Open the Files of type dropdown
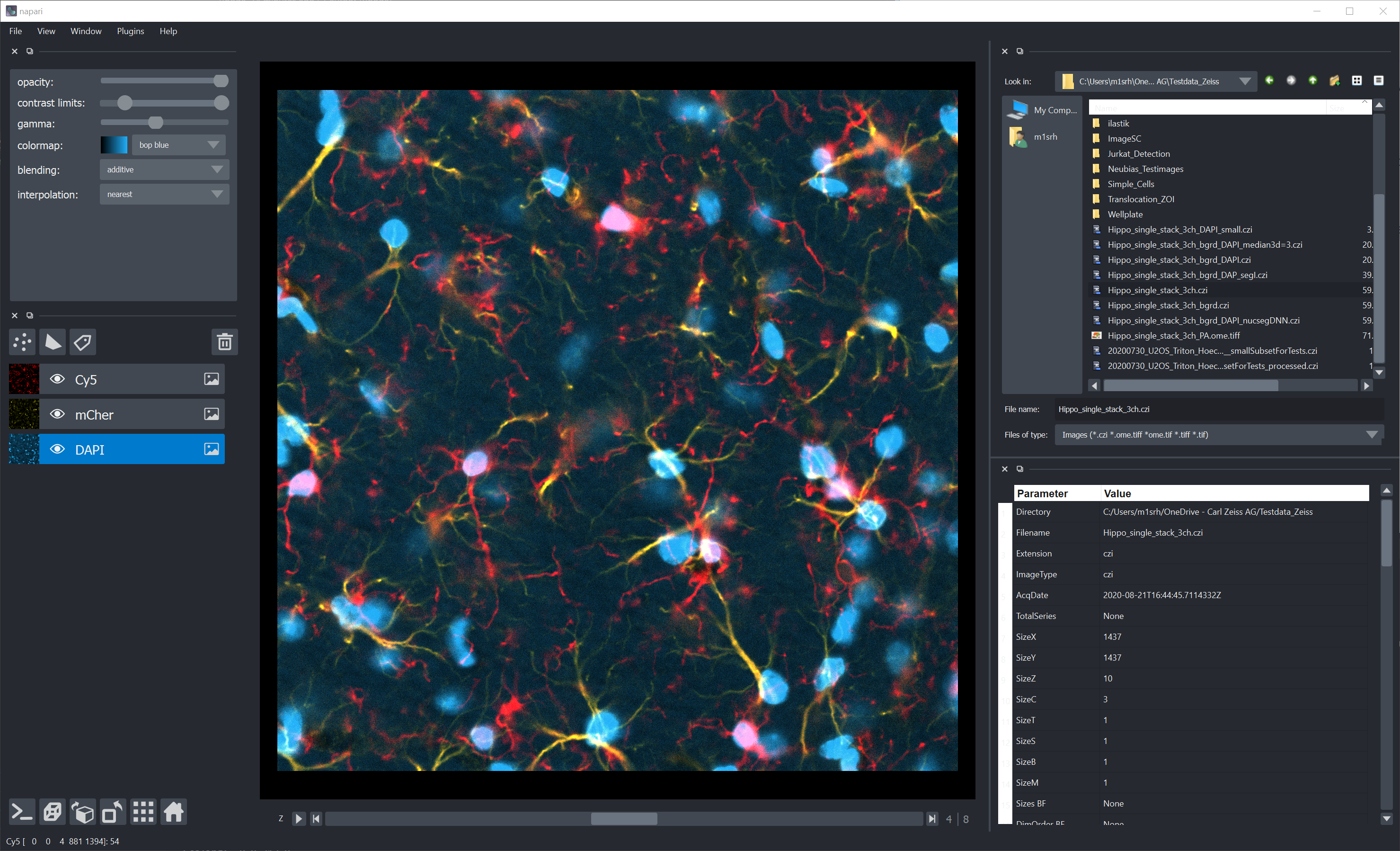Image resolution: width=1400 pixels, height=851 pixels. pos(1218,435)
